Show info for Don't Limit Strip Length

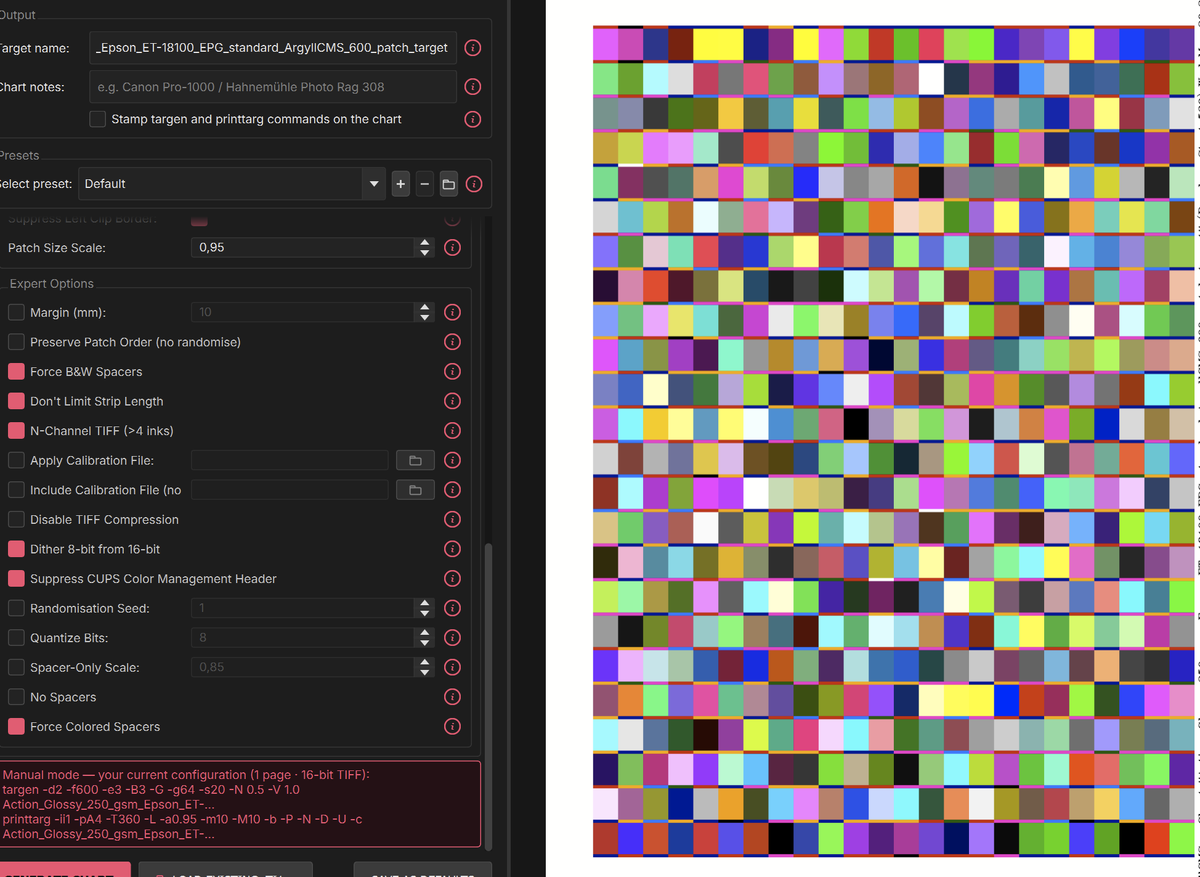click(x=452, y=401)
